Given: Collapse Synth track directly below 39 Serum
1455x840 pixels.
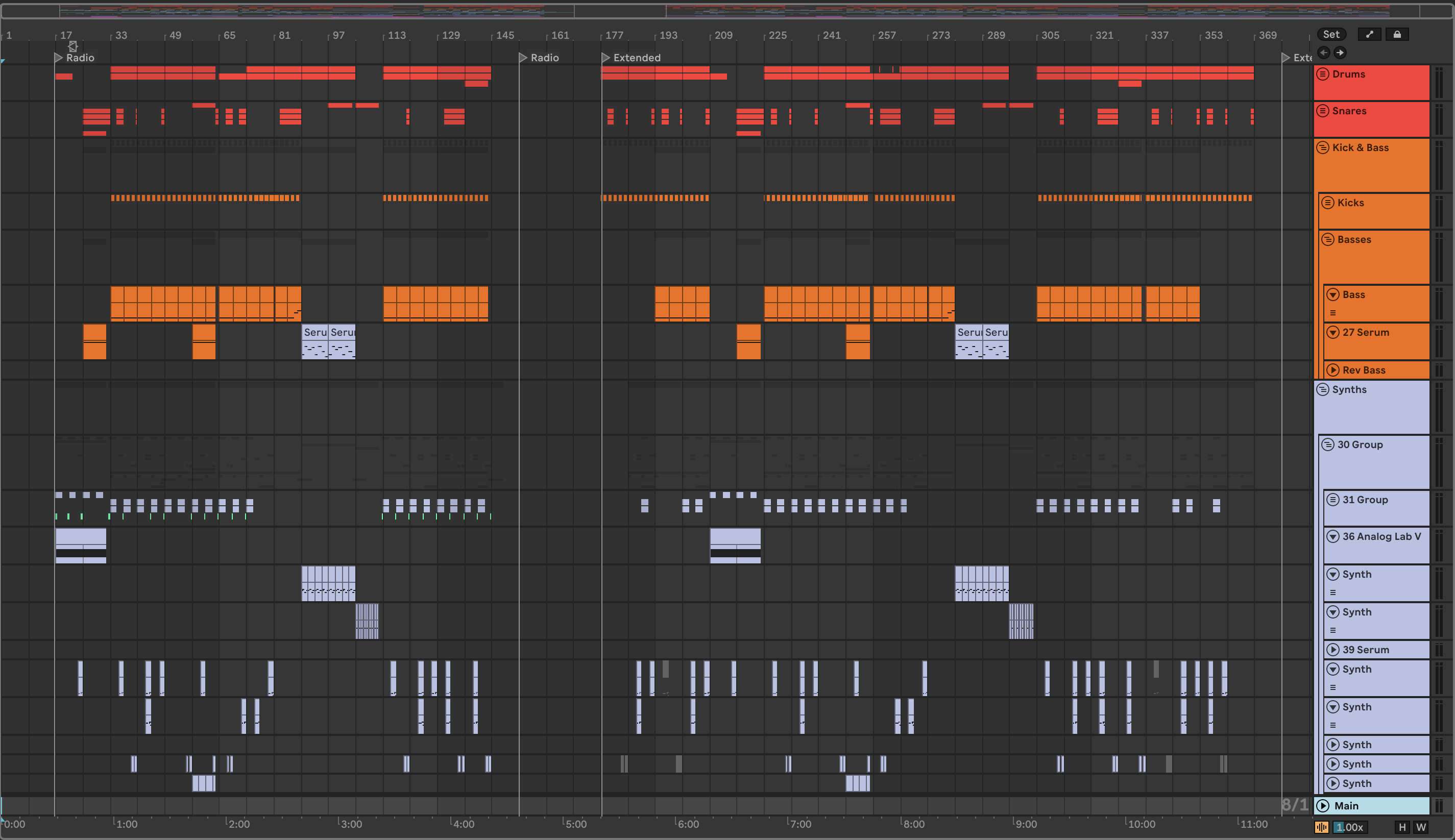Looking at the screenshot, I should [1332, 669].
